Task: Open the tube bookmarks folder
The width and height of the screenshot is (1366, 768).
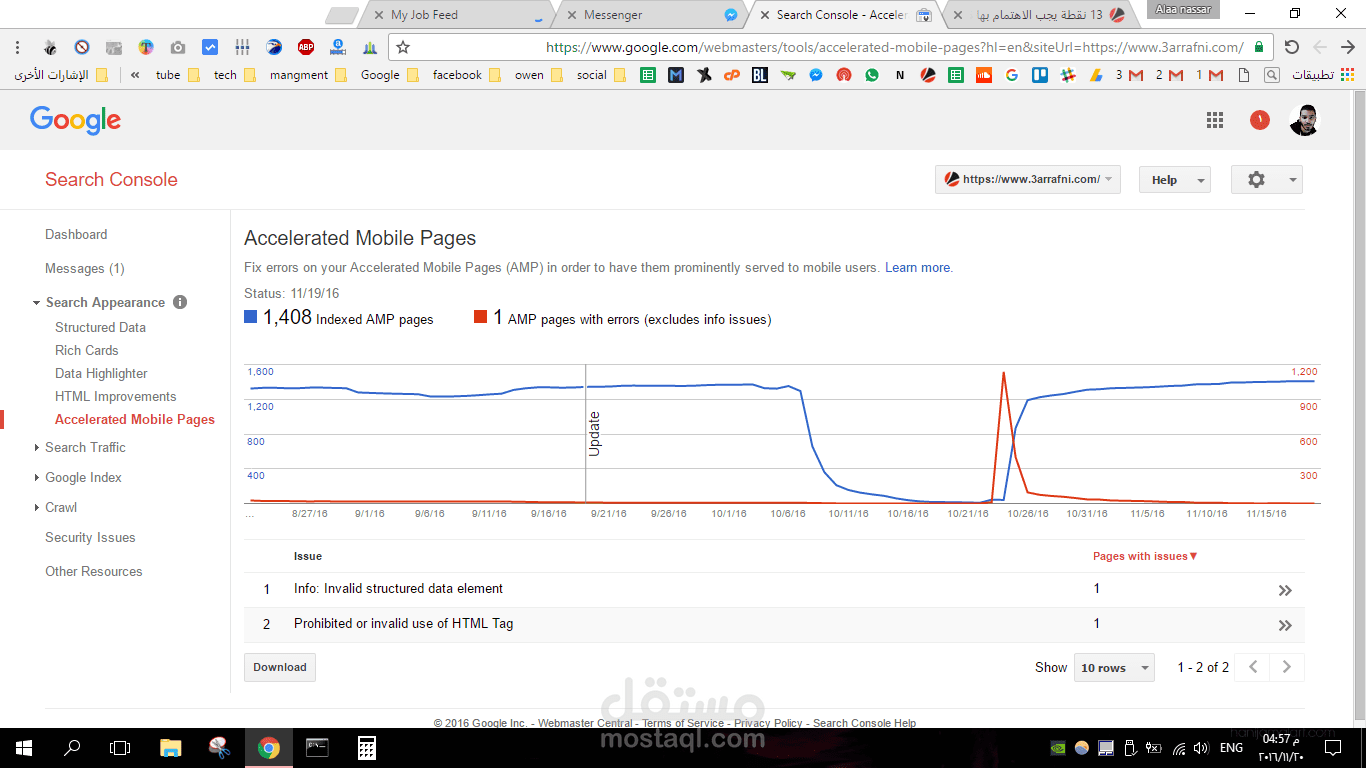Action: tap(178, 75)
